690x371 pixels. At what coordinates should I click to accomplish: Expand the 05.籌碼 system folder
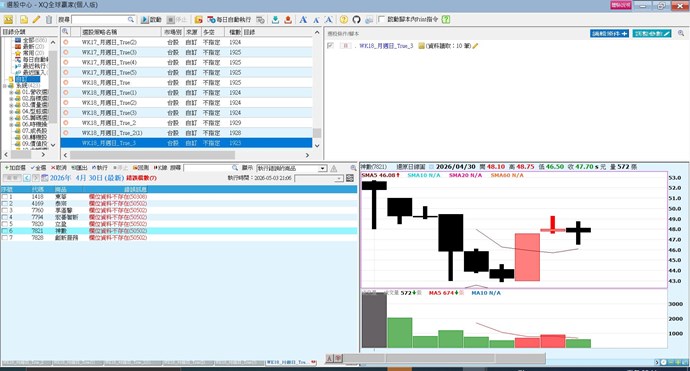pyautogui.click(x=11, y=118)
